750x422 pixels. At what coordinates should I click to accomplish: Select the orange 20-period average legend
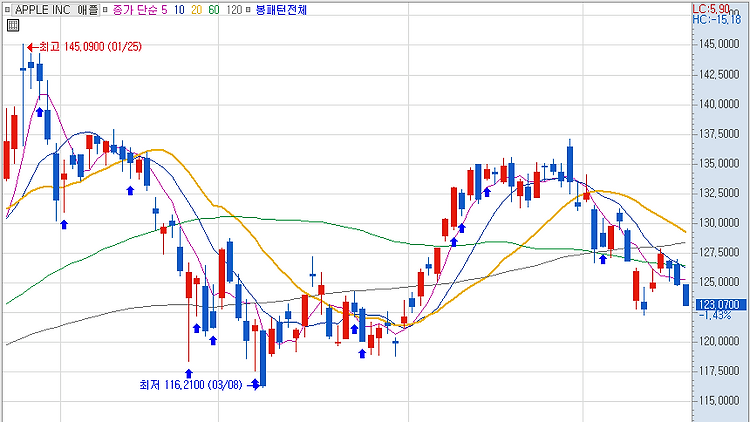197,10
